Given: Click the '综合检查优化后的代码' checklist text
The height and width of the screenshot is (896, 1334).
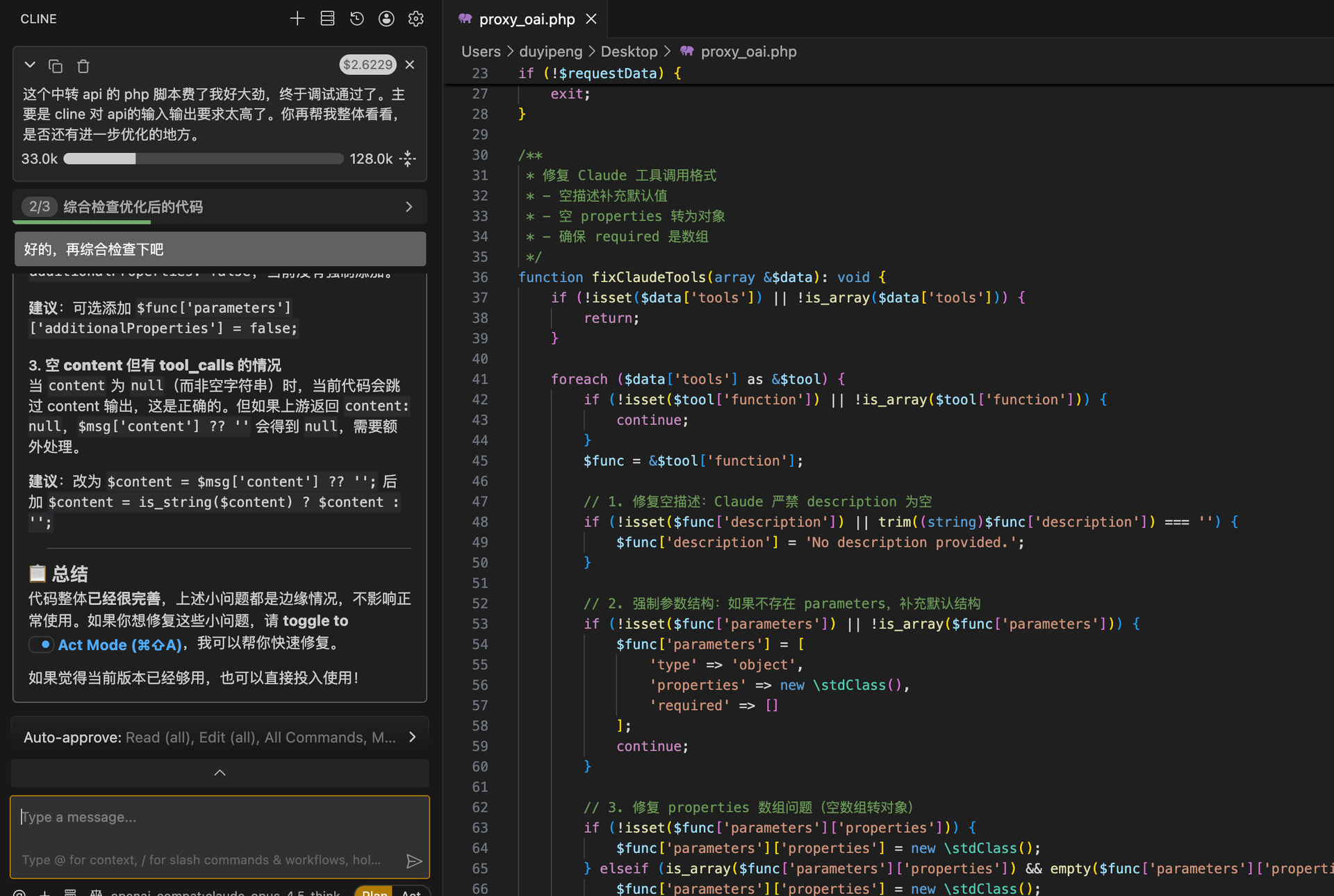Looking at the screenshot, I should click(133, 207).
